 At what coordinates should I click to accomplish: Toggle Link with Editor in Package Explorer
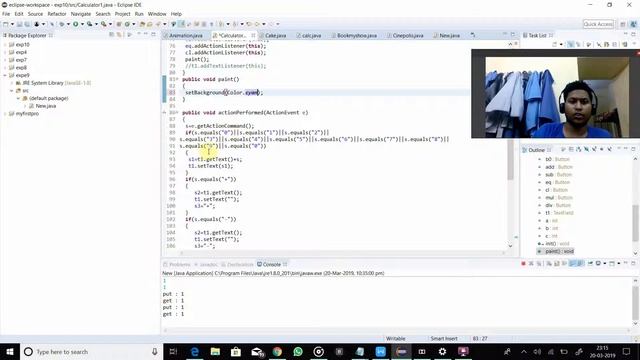pyautogui.click(x=119, y=35)
